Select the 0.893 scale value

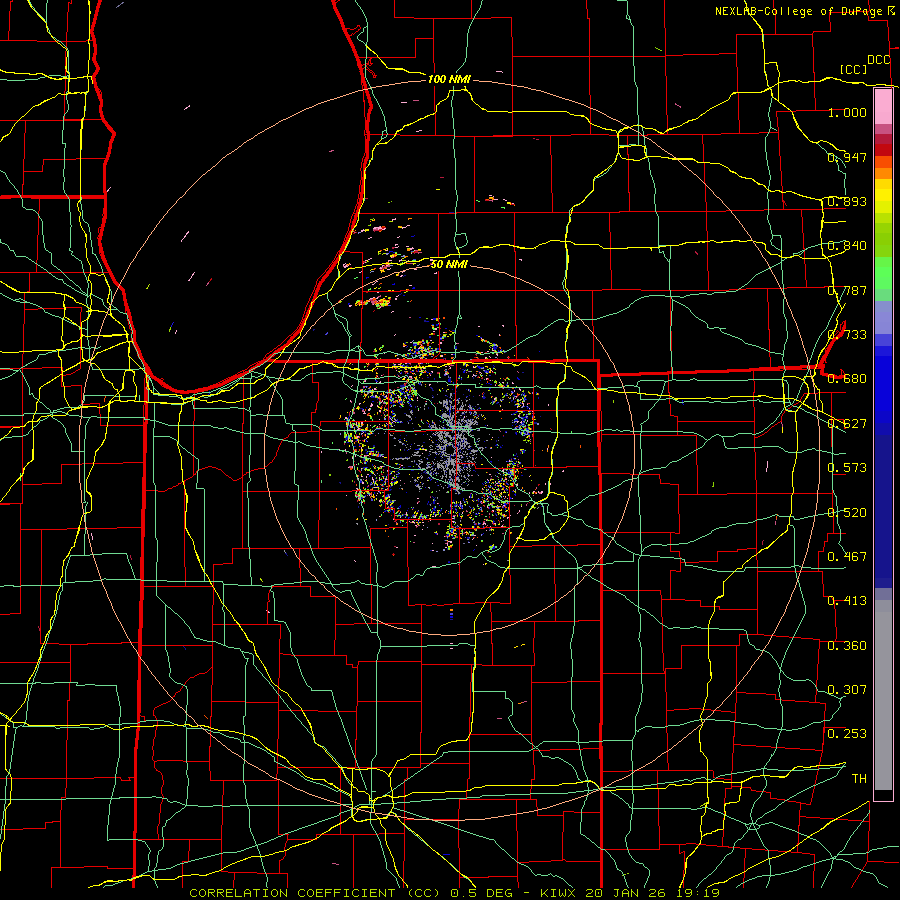[847, 201]
